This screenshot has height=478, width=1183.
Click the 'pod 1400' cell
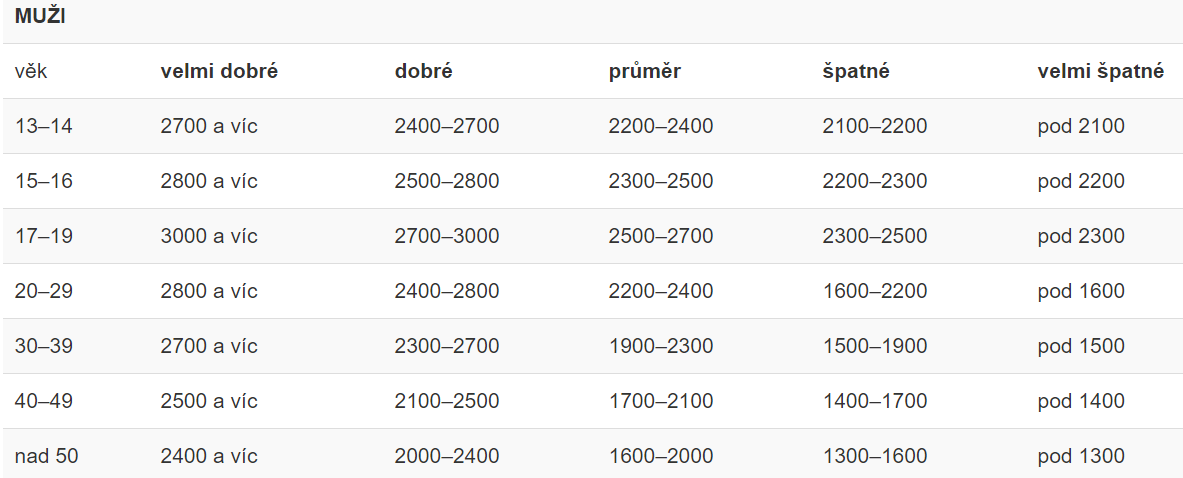[x=1080, y=401]
